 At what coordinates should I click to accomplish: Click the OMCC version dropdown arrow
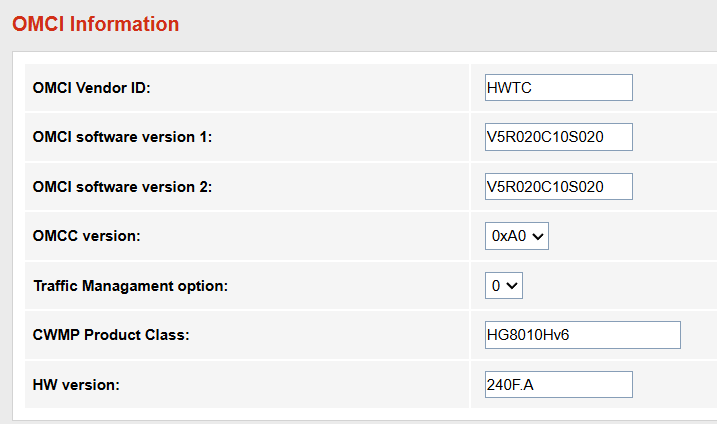[539, 236]
